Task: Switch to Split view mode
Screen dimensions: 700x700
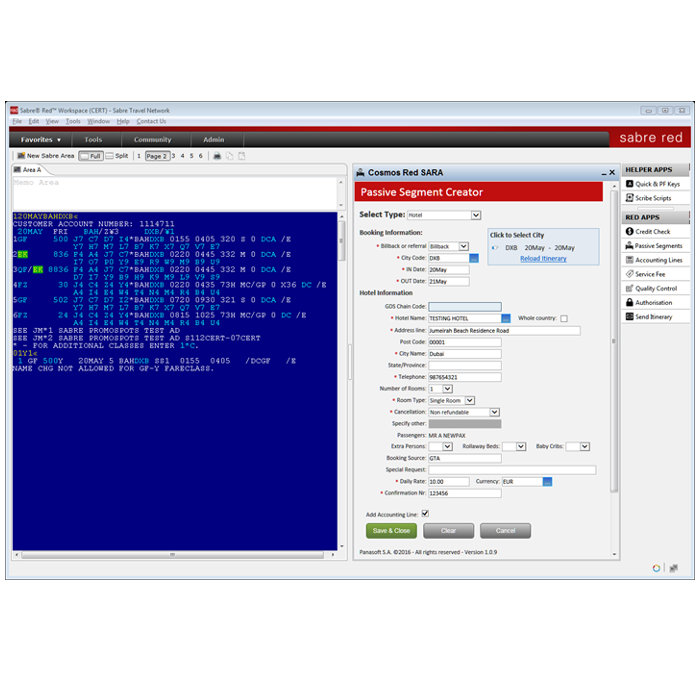Action: point(117,156)
